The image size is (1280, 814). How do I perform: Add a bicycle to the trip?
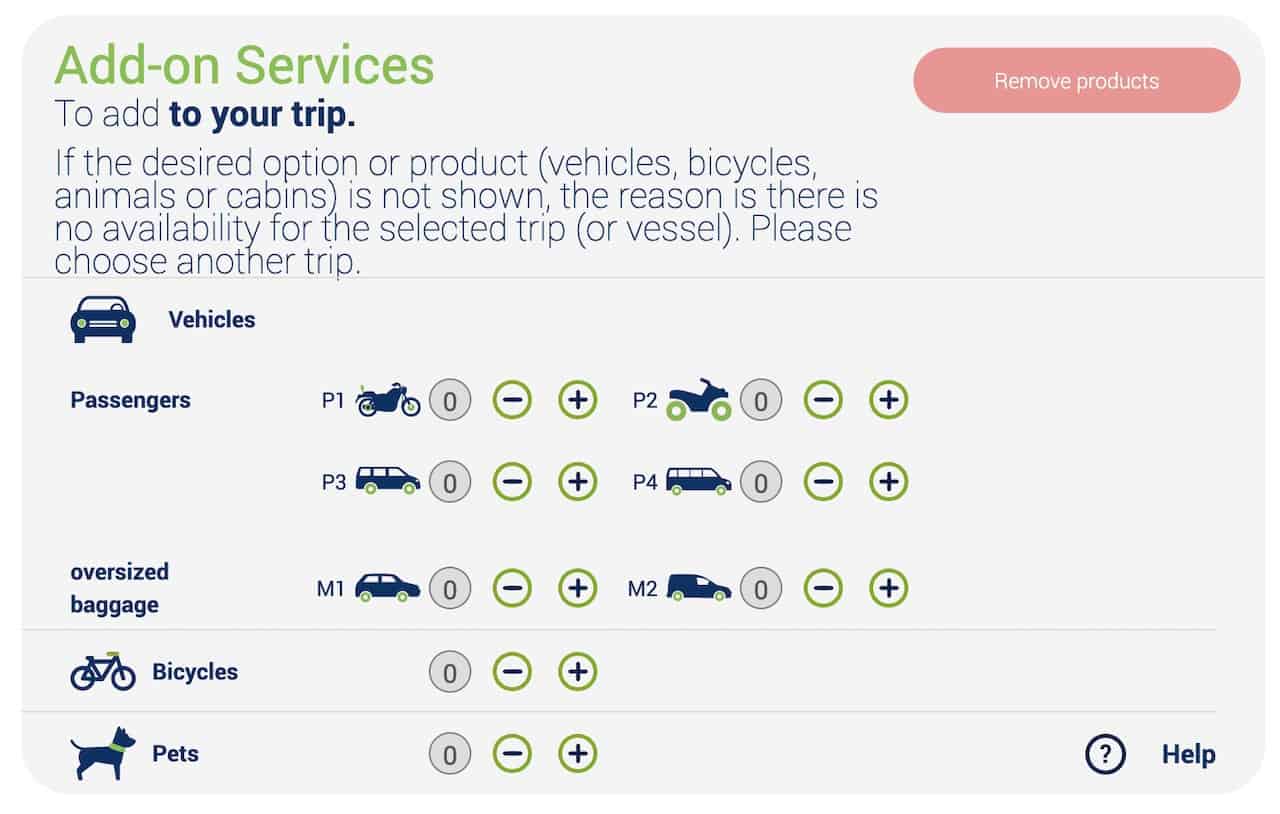[x=577, y=671]
